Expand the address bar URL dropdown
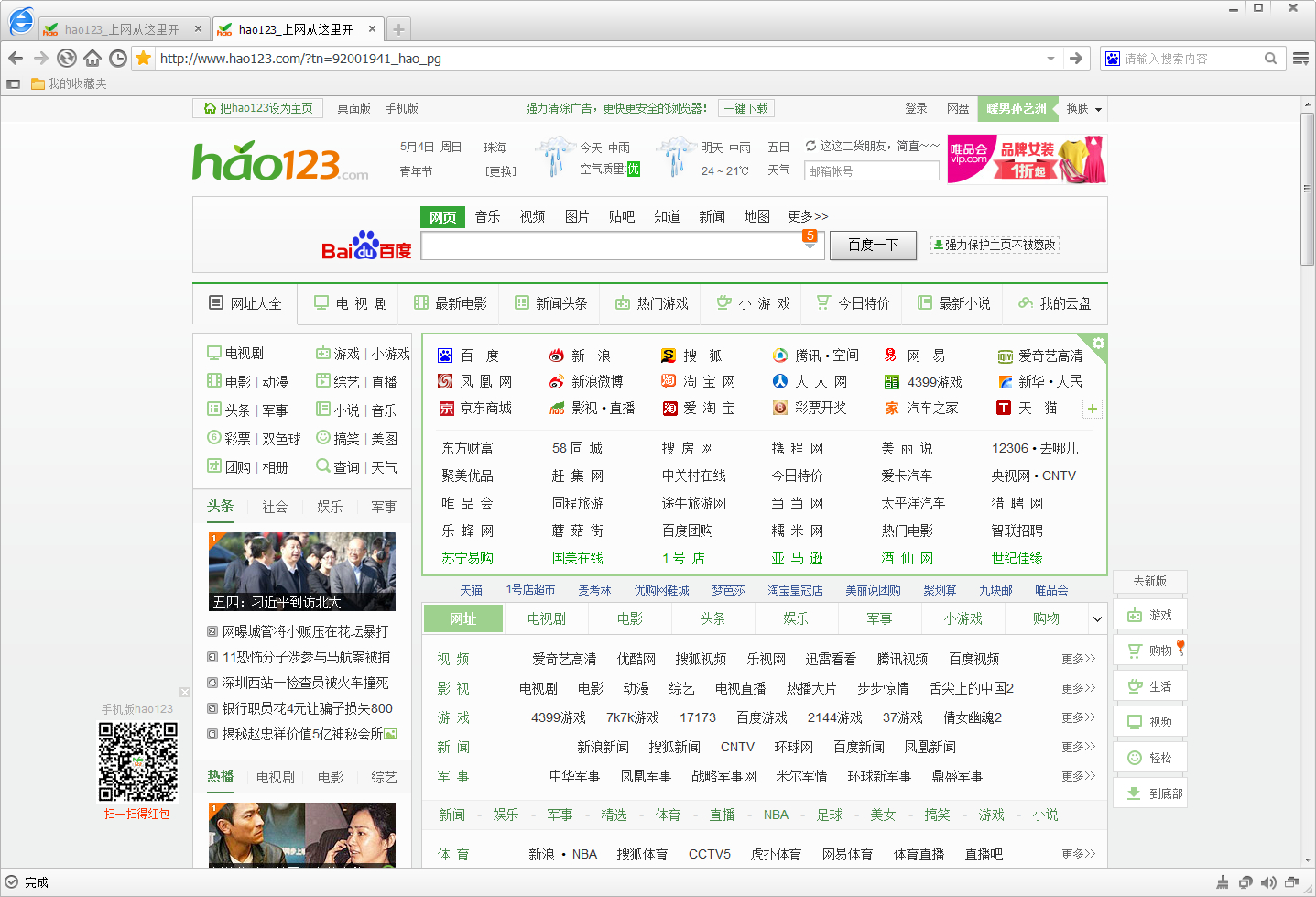Screen dimensions: 1316x897 point(1050,58)
